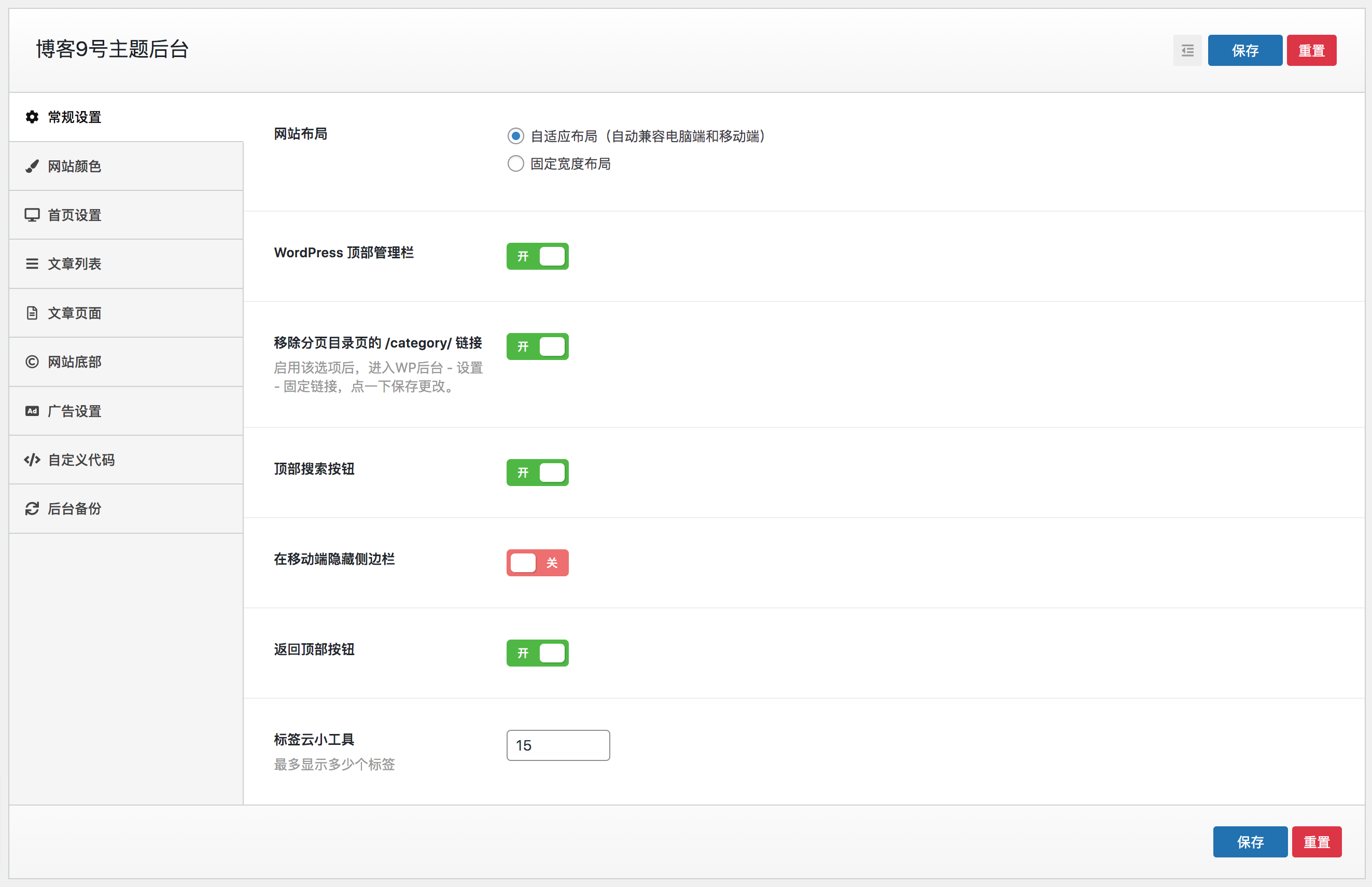Open the 首页设置 tab
1372x887 pixels.
[x=126, y=215]
